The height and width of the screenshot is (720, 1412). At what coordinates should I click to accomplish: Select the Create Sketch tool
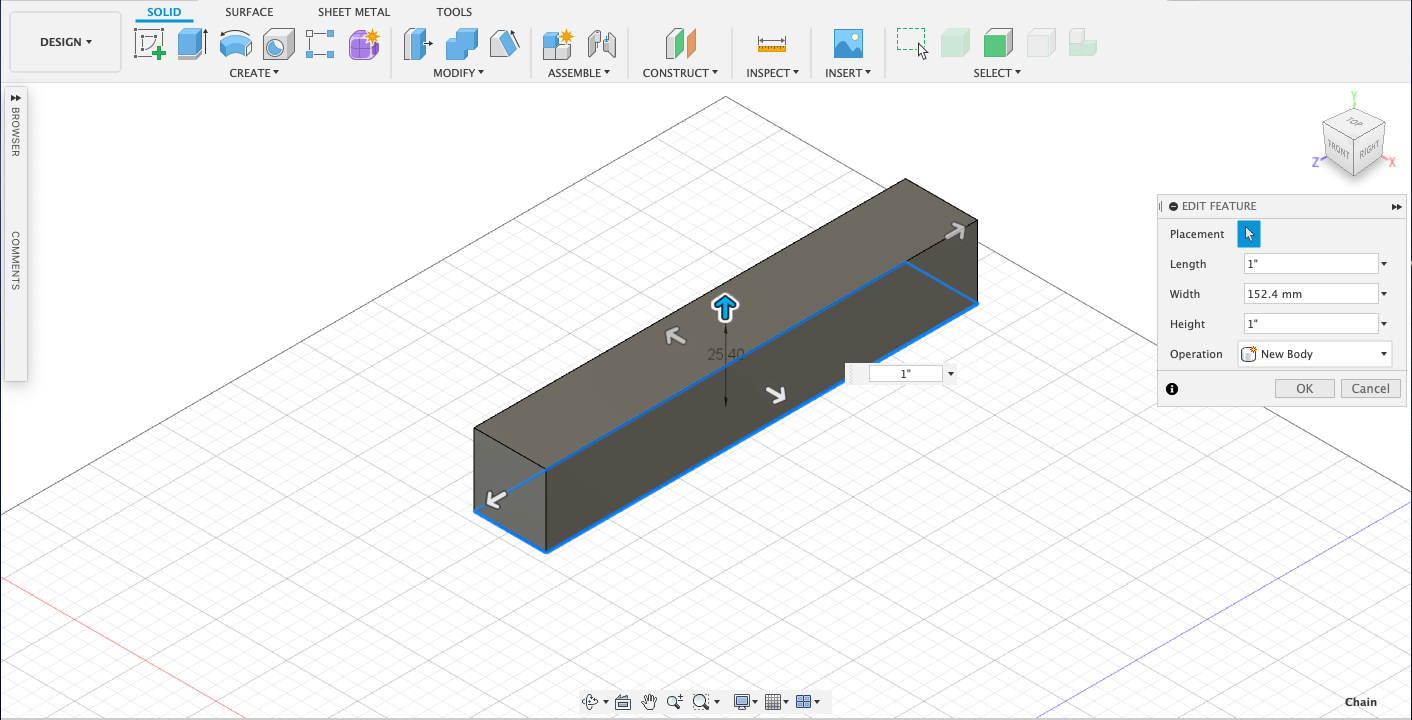(149, 43)
